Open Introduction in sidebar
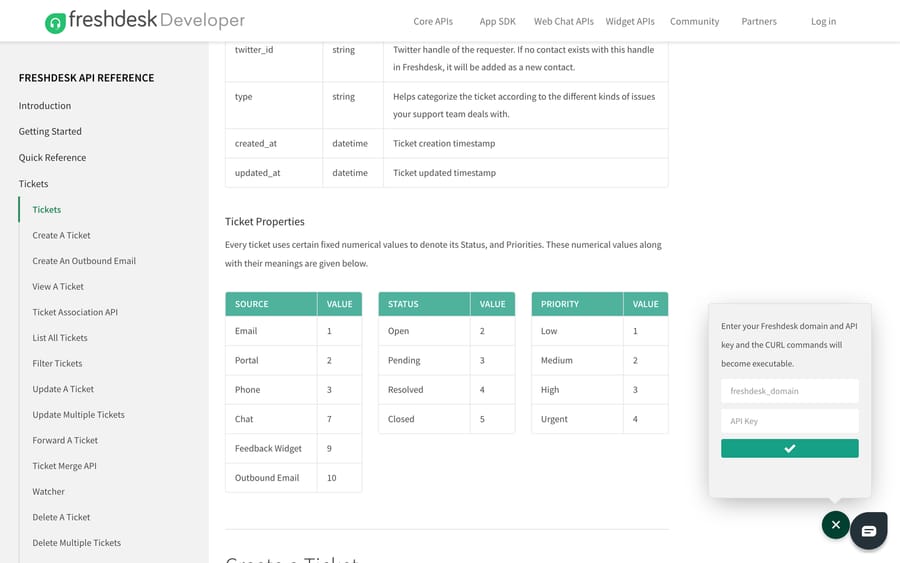Viewport: 900px width, 563px height. (45, 106)
